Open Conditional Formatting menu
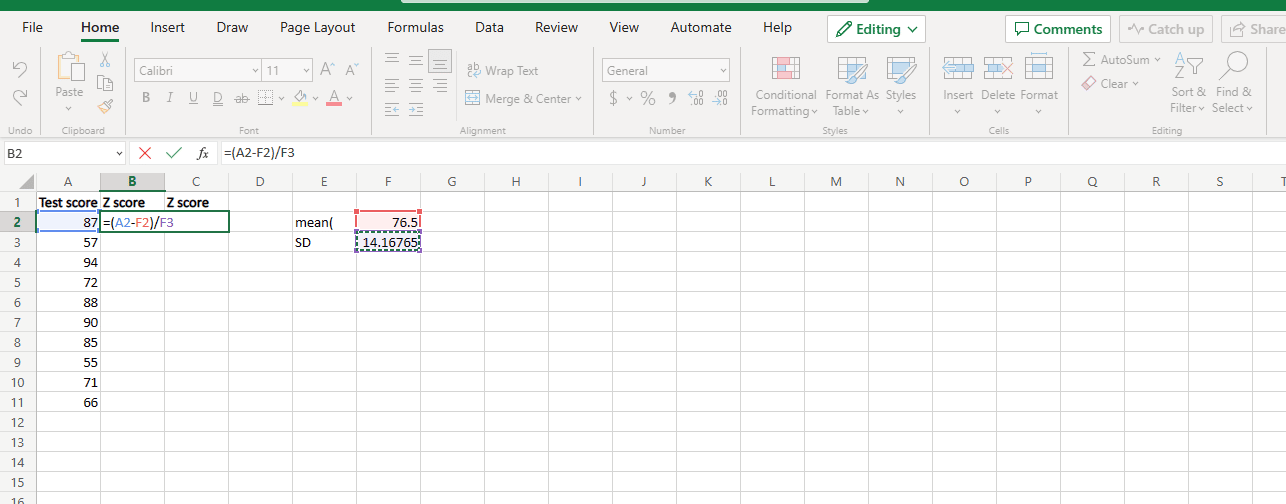This screenshot has height=504, width=1286. pos(785,86)
